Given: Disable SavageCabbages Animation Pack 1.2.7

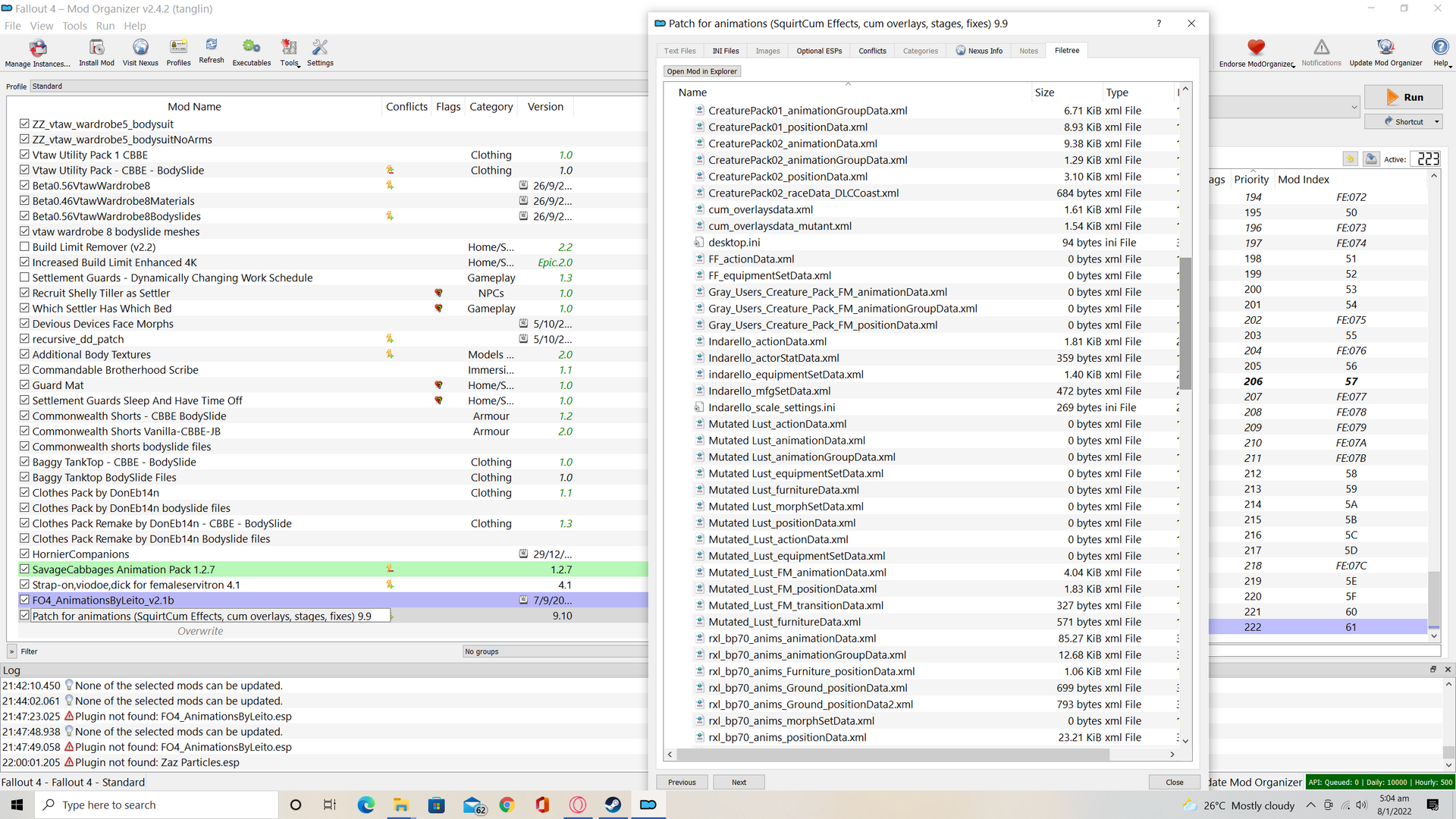Looking at the screenshot, I should 24,569.
